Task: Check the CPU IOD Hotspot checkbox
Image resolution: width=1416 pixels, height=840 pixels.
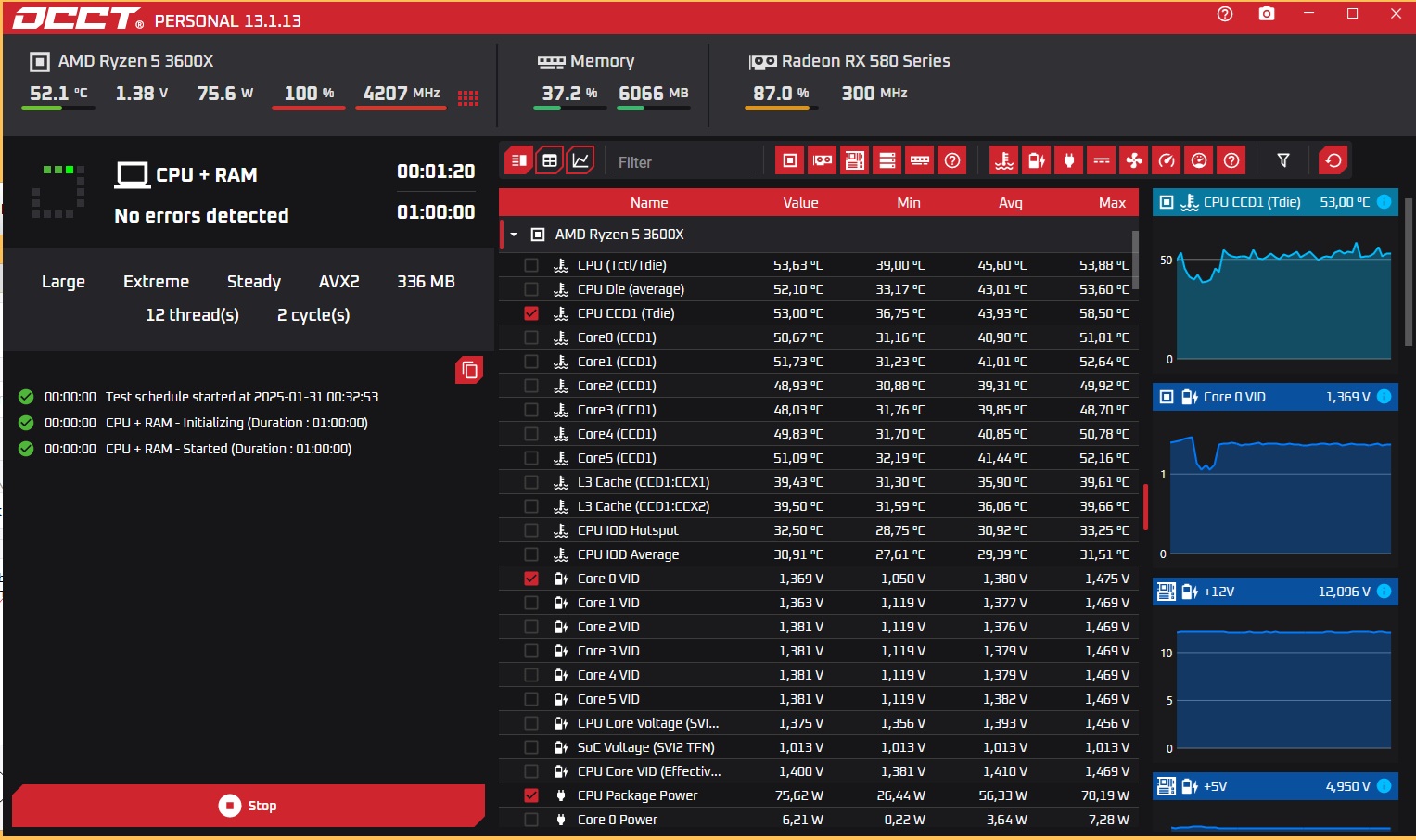Action: coord(531,530)
